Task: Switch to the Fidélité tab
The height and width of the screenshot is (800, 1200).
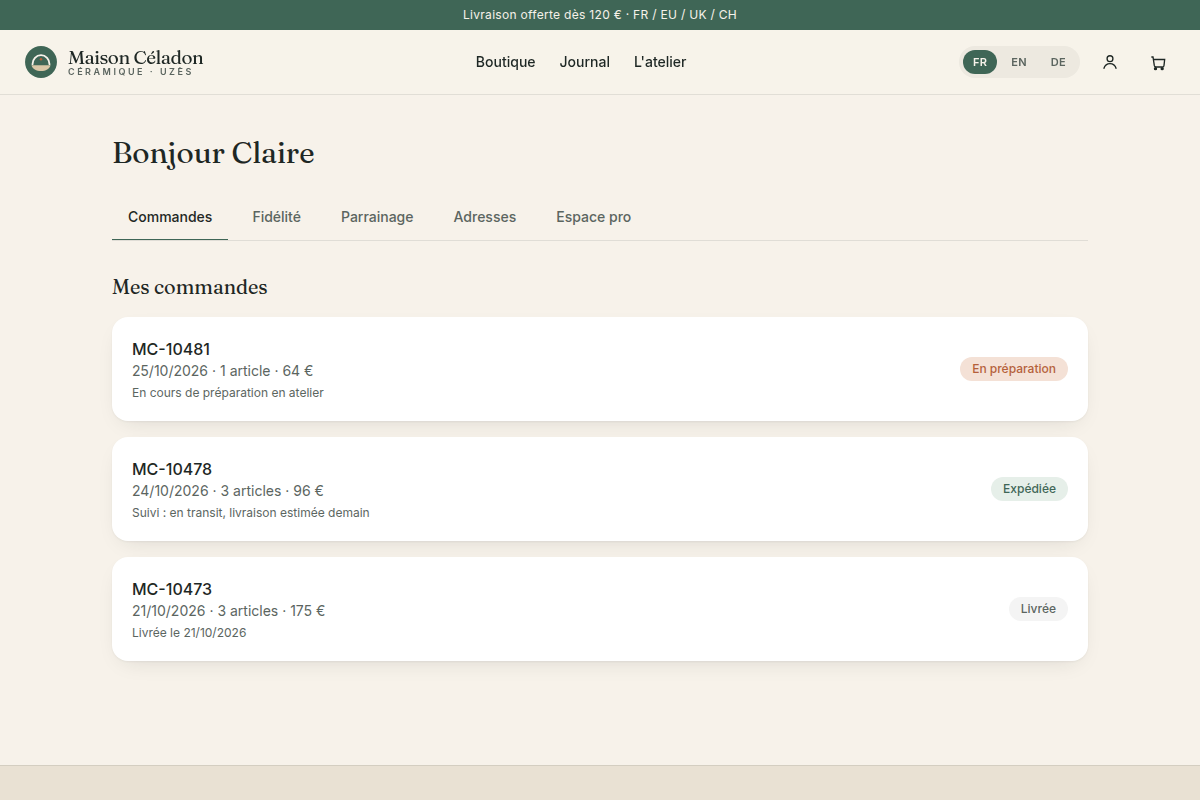Action: click(x=277, y=217)
